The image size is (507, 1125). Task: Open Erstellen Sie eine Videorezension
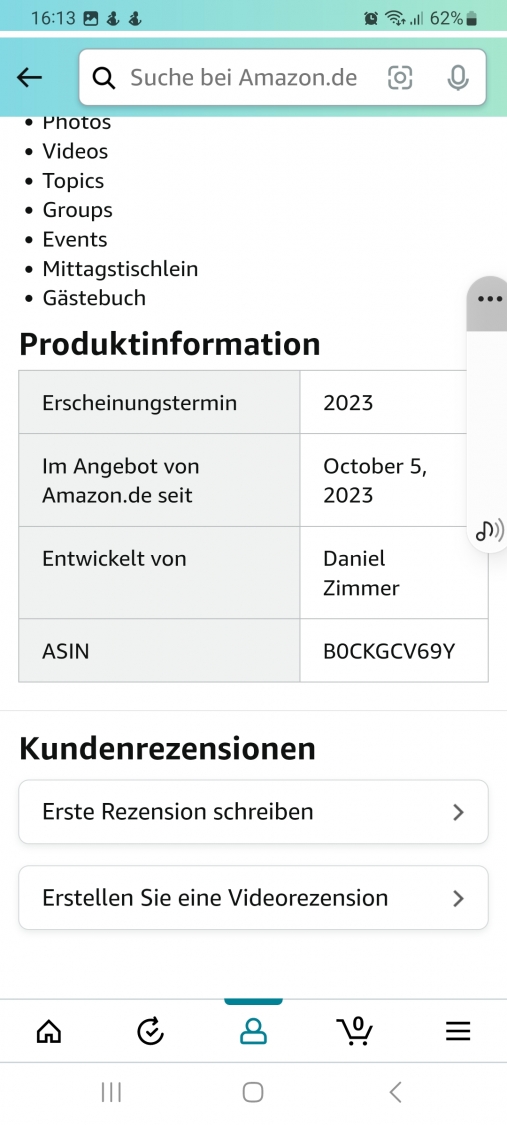[253, 898]
